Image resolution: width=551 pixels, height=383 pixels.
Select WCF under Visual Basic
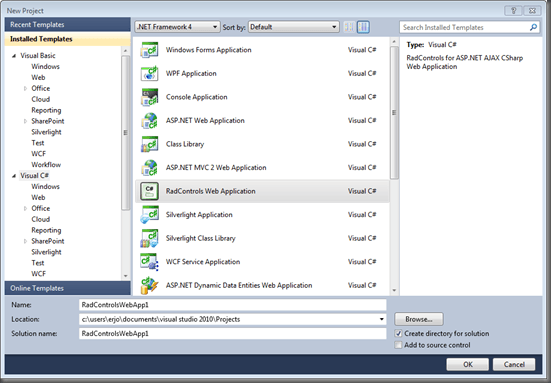coord(39,154)
